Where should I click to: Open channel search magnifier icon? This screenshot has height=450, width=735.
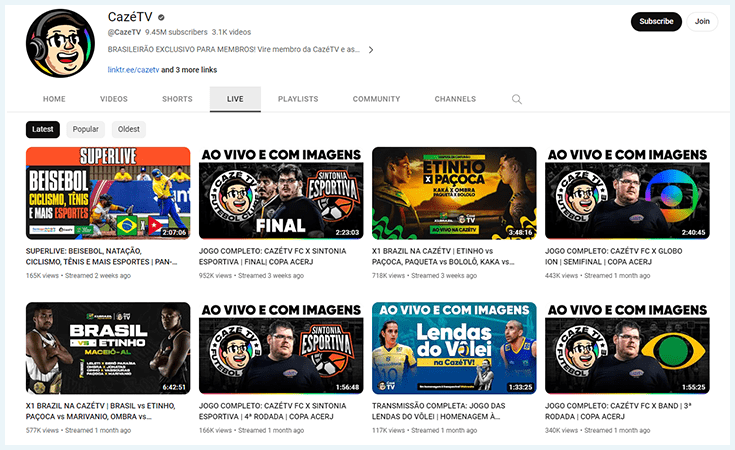517,99
